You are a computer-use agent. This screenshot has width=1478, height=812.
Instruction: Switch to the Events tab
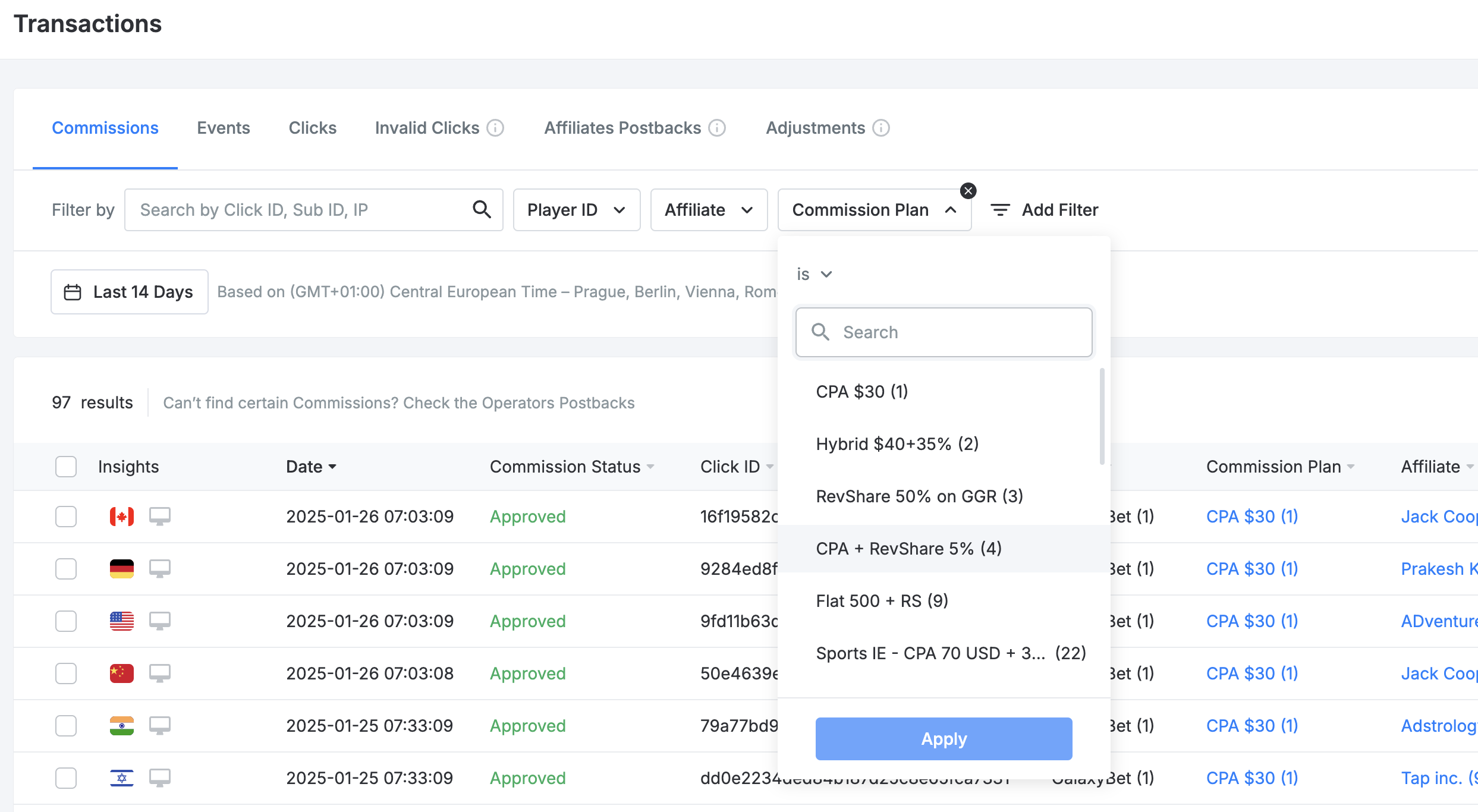point(224,128)
